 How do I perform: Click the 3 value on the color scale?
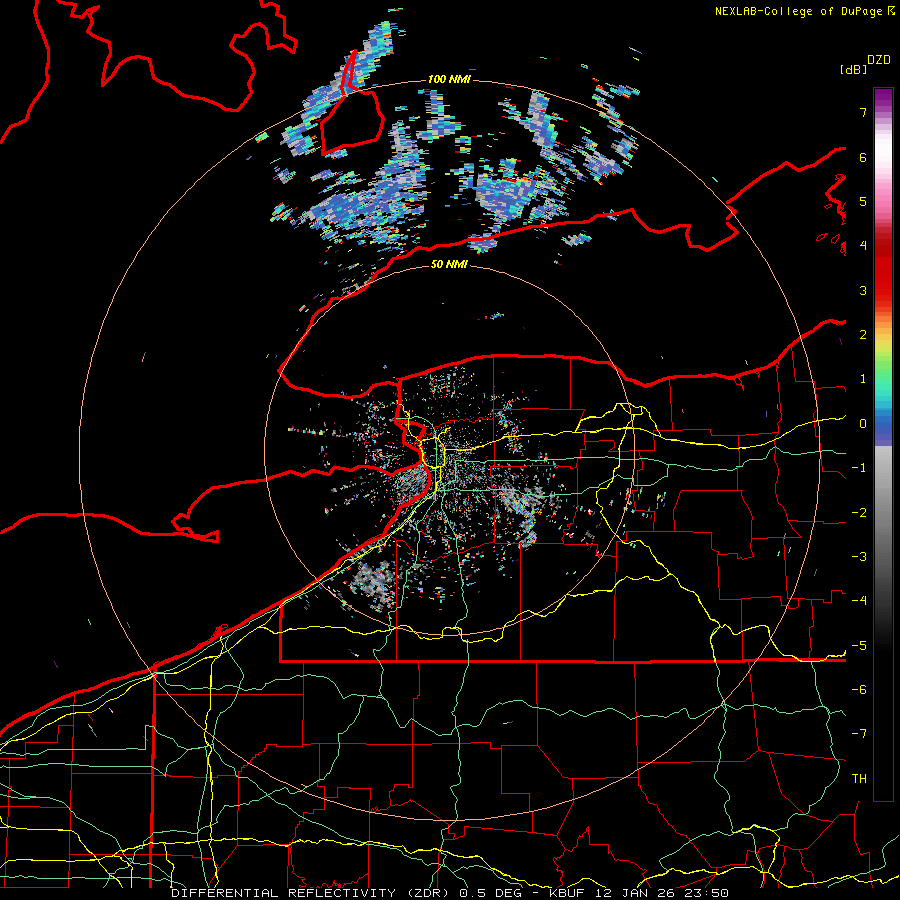click(x=863, y=290)
